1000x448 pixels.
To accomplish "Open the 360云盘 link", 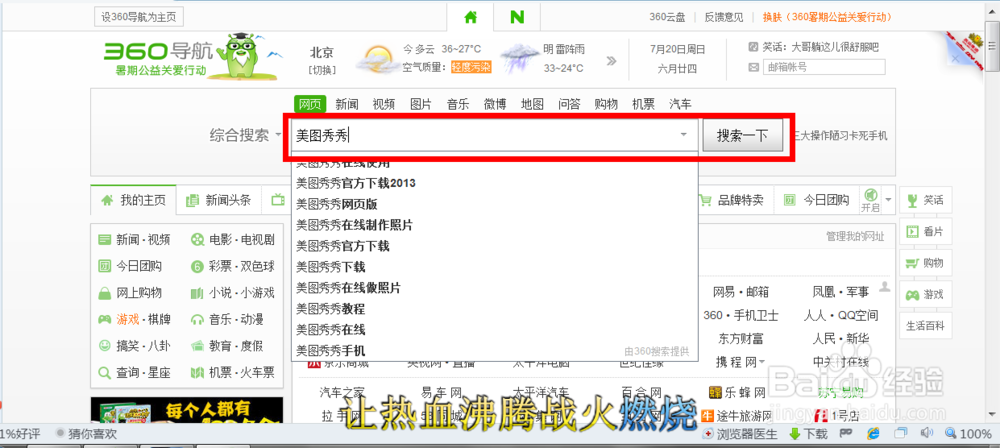I will pyautogui.click(x=667, y=17).
